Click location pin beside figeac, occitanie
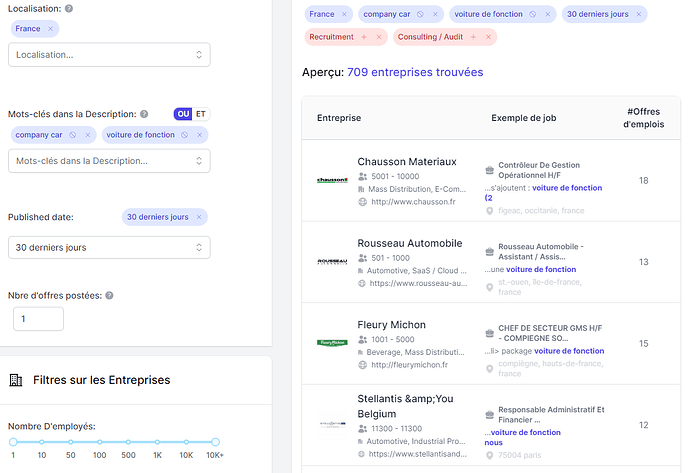 [489, 211]
